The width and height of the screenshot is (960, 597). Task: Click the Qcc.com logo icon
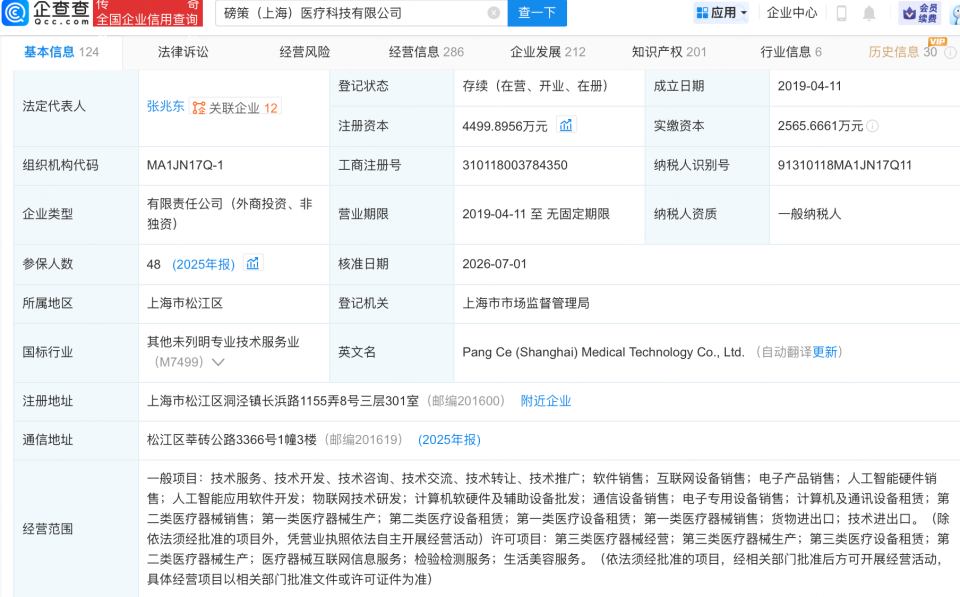pyautogui.click(x=15, y=13)
